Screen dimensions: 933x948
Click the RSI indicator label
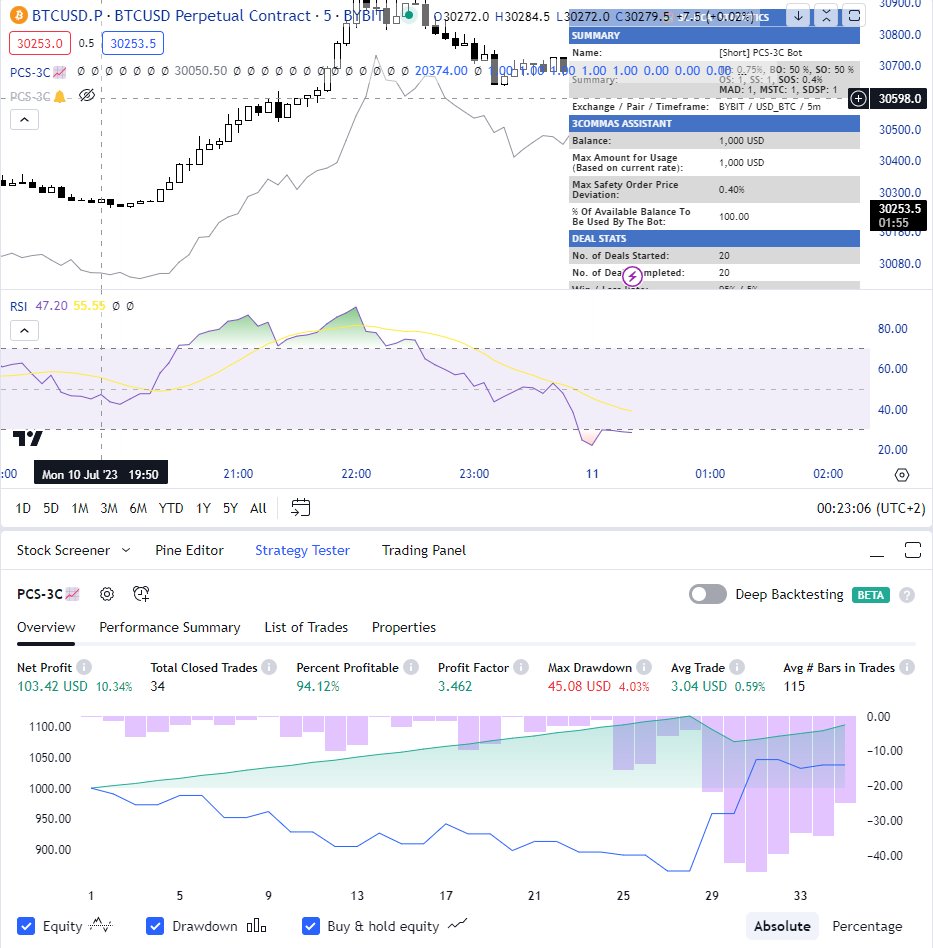[18, 307]
